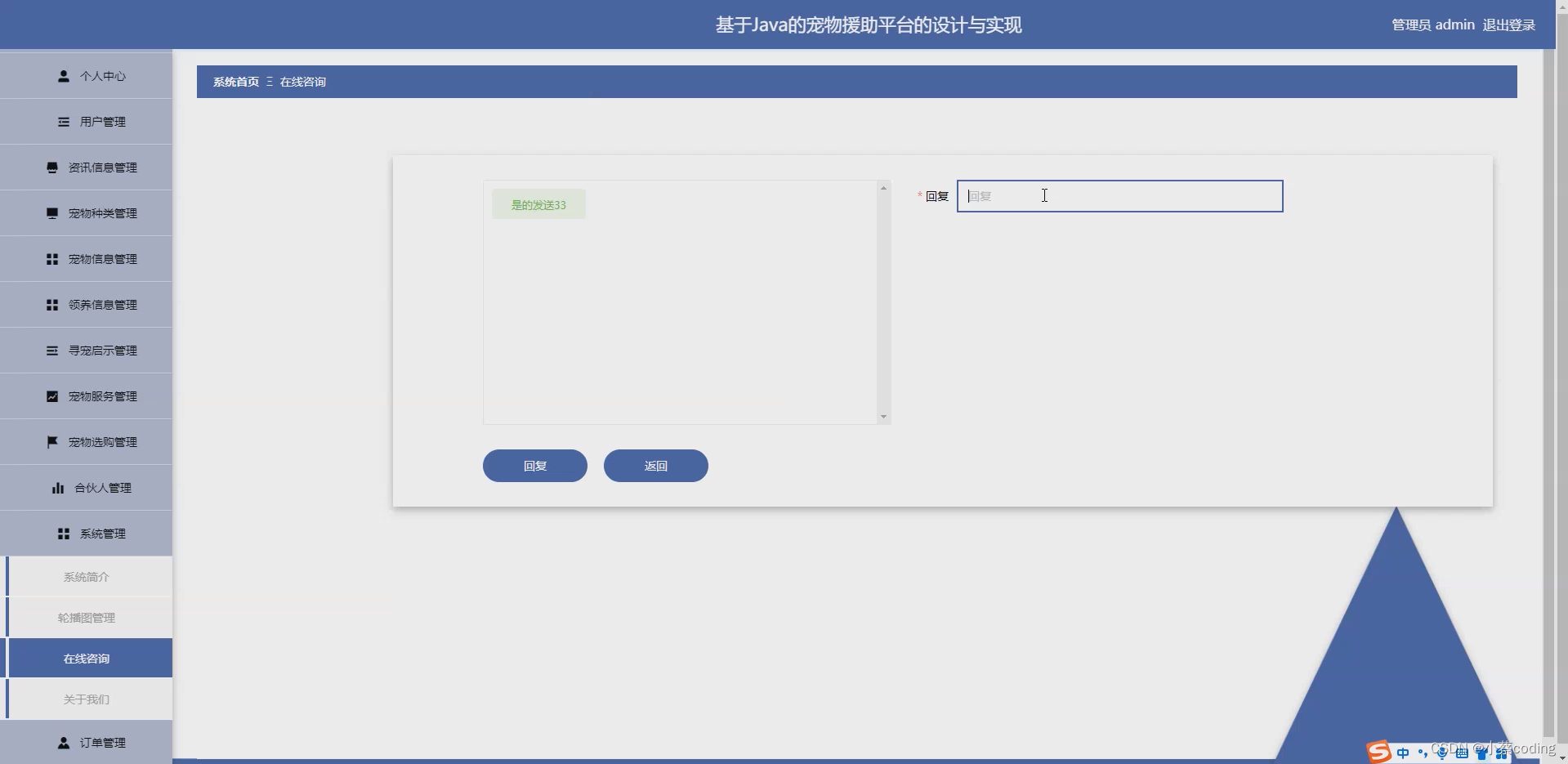Viewport: 1568px width, 764px height.
Task: Click chat box scroll down arrow
Action: pos(883,417)
